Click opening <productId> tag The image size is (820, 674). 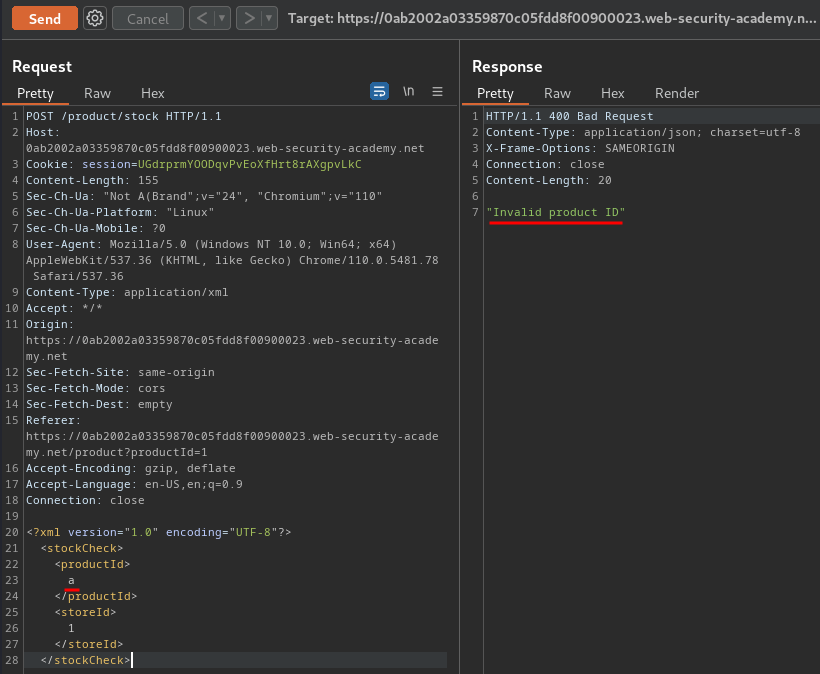[92, 564]
